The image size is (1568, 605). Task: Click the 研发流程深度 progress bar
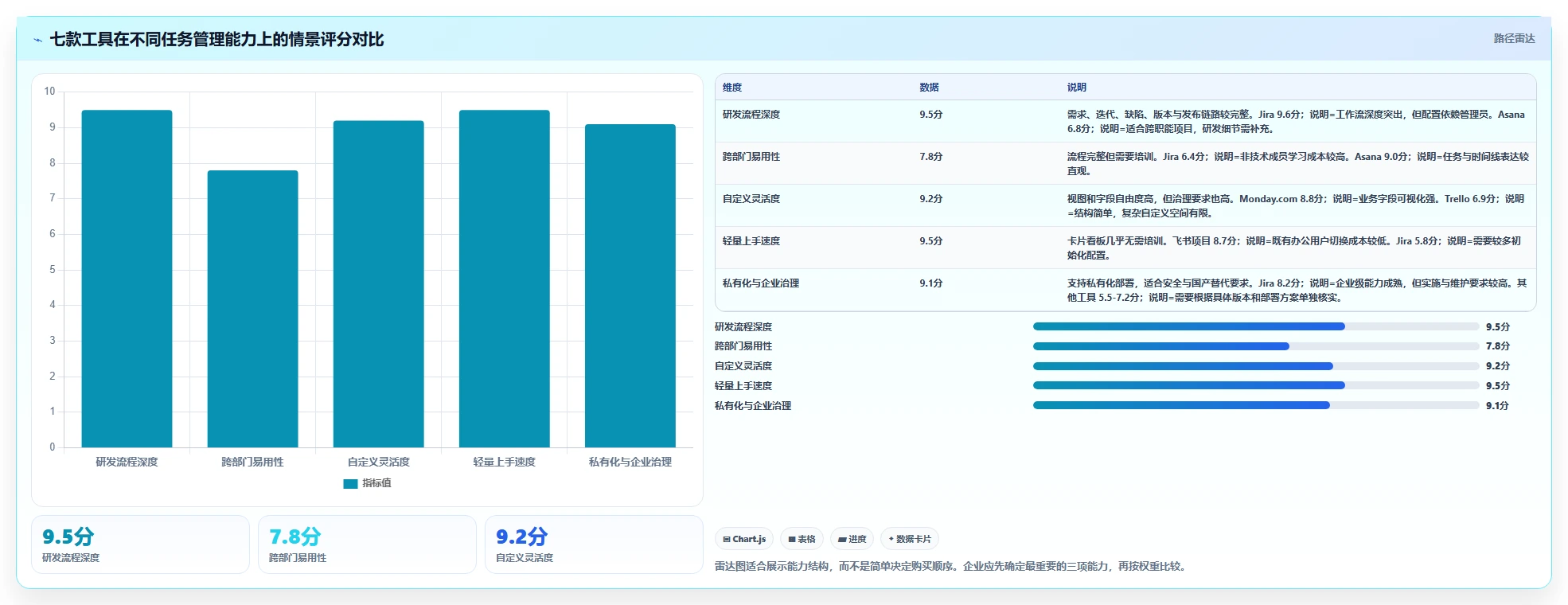click(x=1256, y=326)
